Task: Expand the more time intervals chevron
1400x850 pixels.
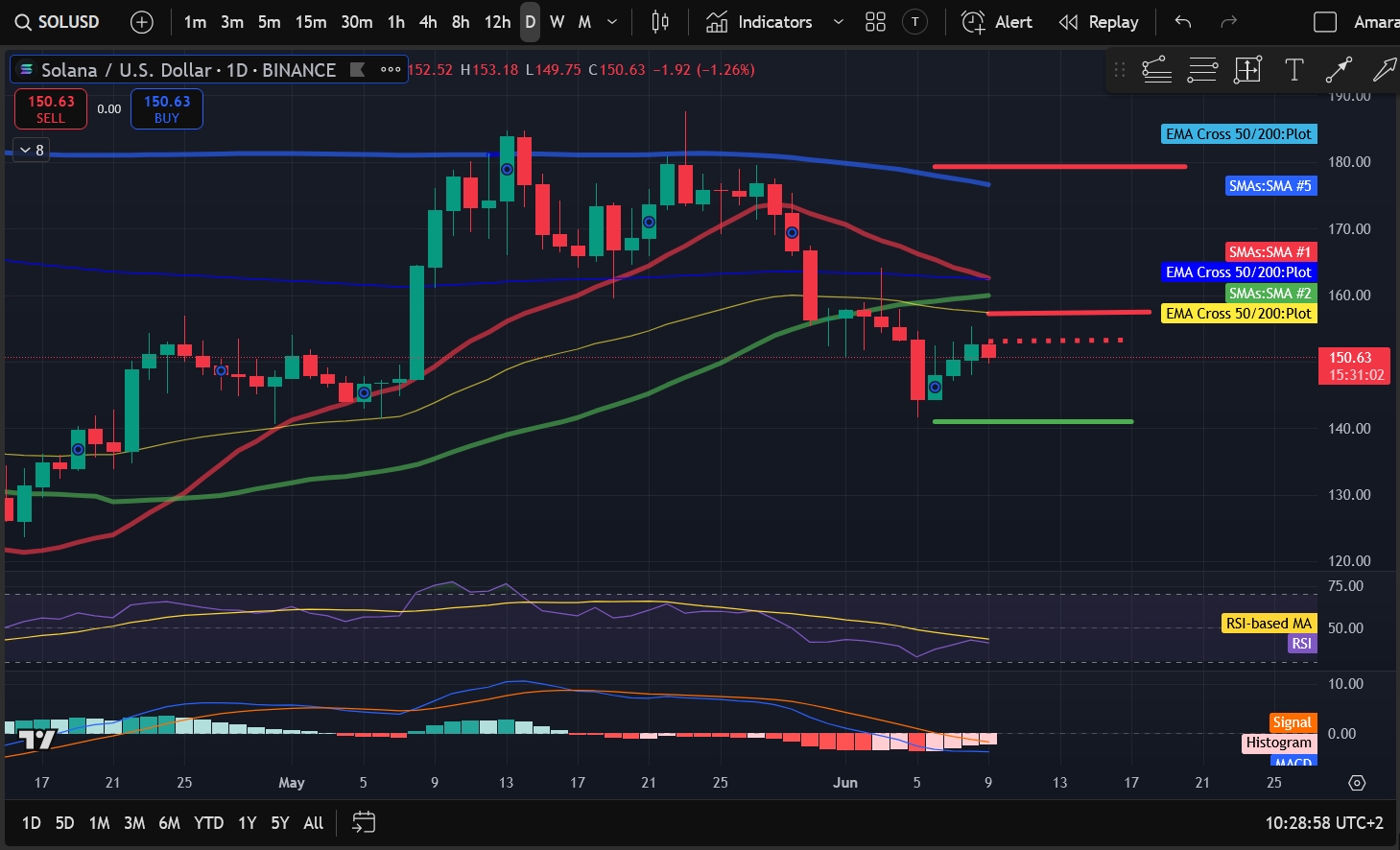Action: (x=612, y=22)
